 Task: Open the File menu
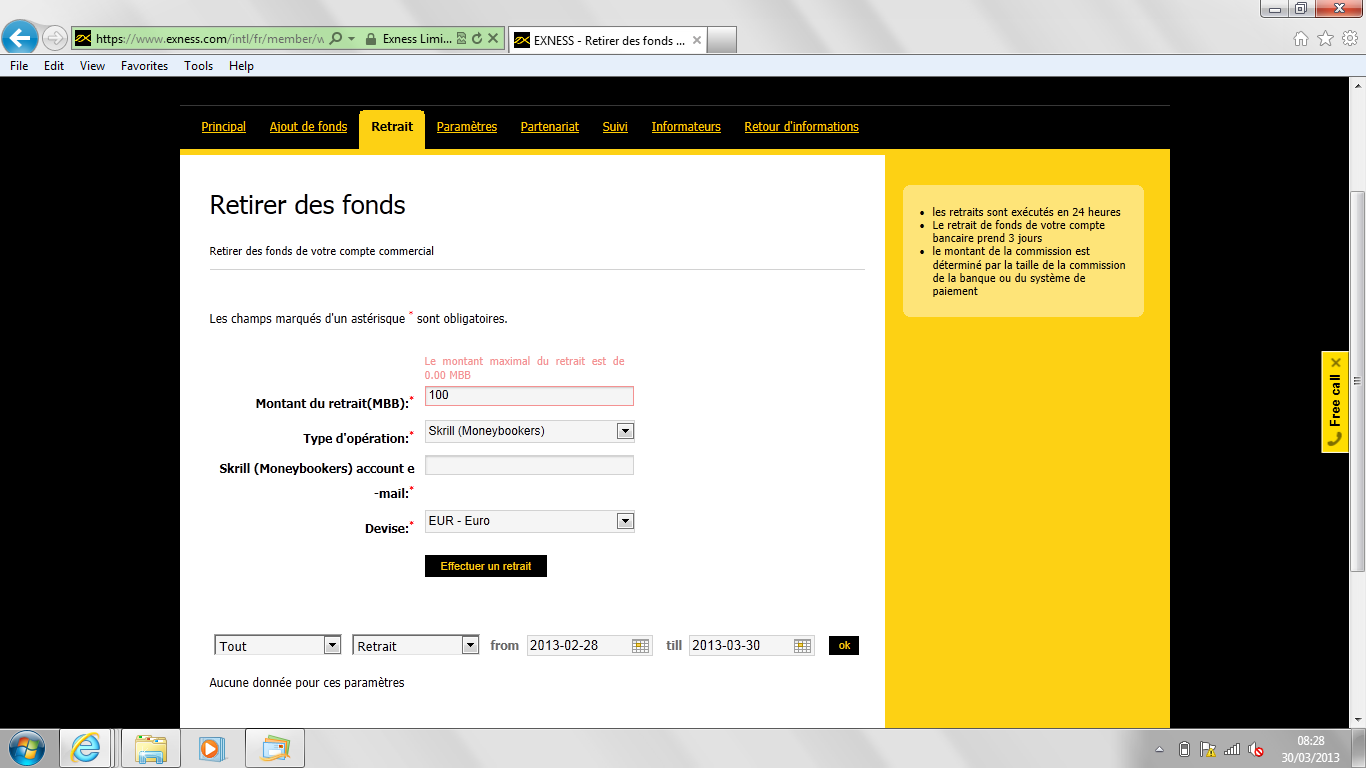19,66
